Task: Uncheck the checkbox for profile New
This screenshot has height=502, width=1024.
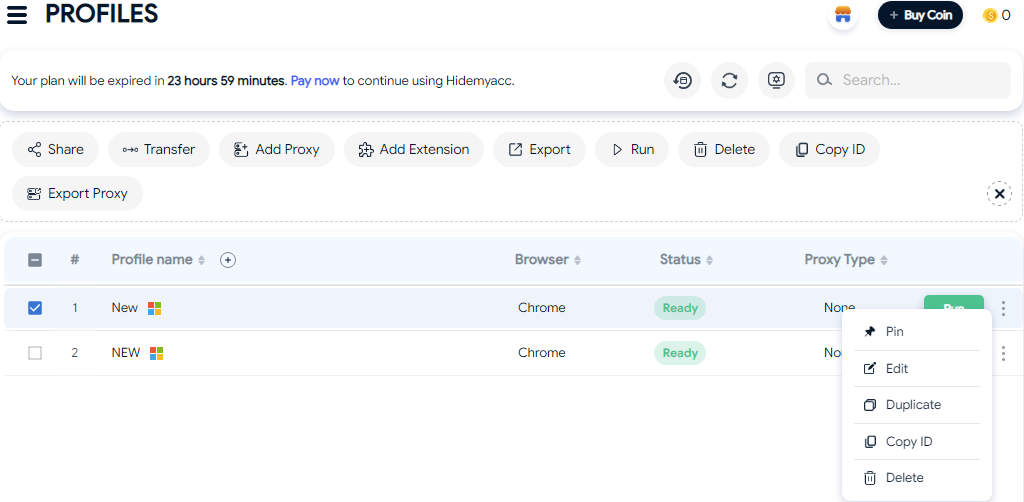Action: [35, 307]
